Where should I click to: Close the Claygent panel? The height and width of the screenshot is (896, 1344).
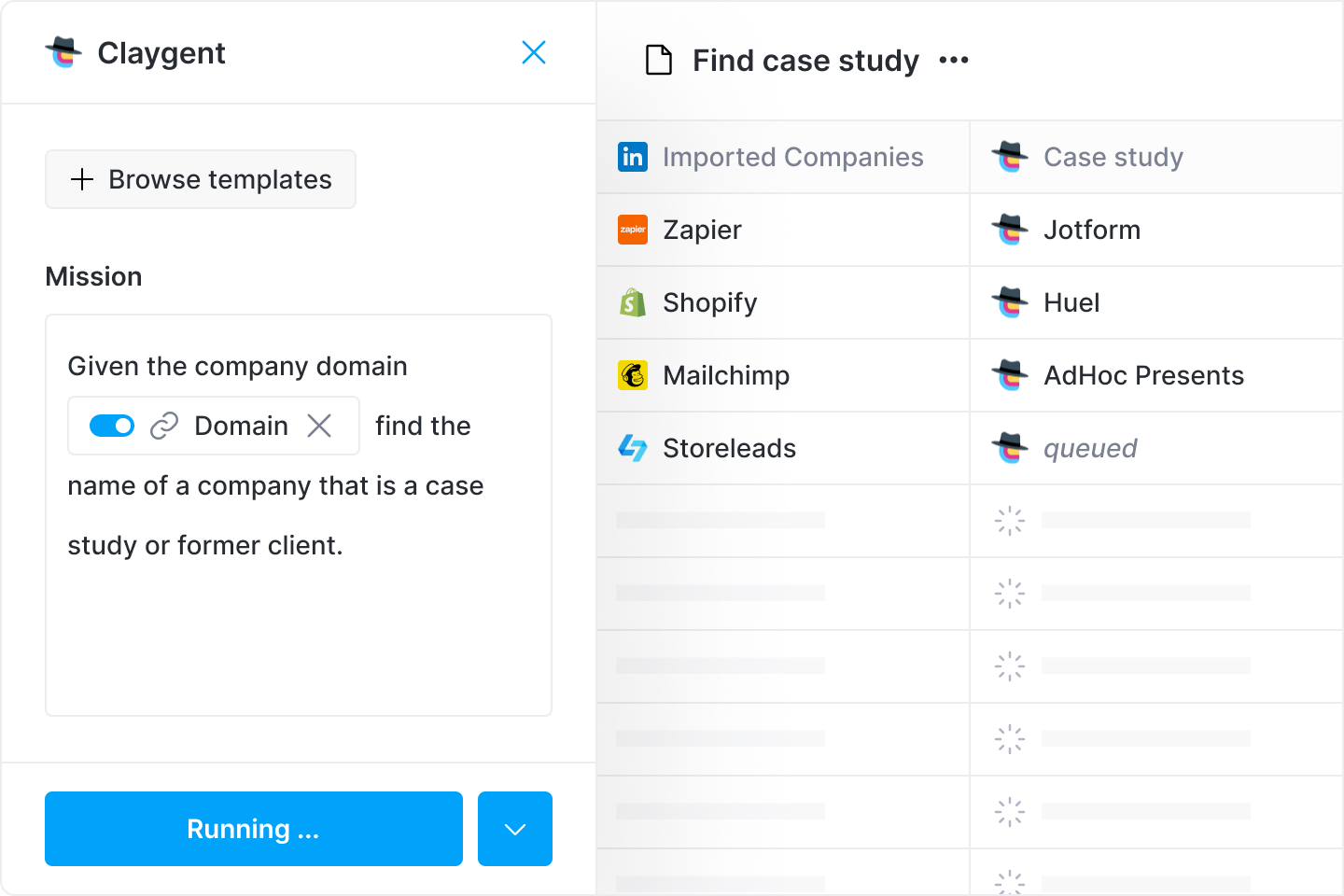pyautogui.click(x=534, y=53)
